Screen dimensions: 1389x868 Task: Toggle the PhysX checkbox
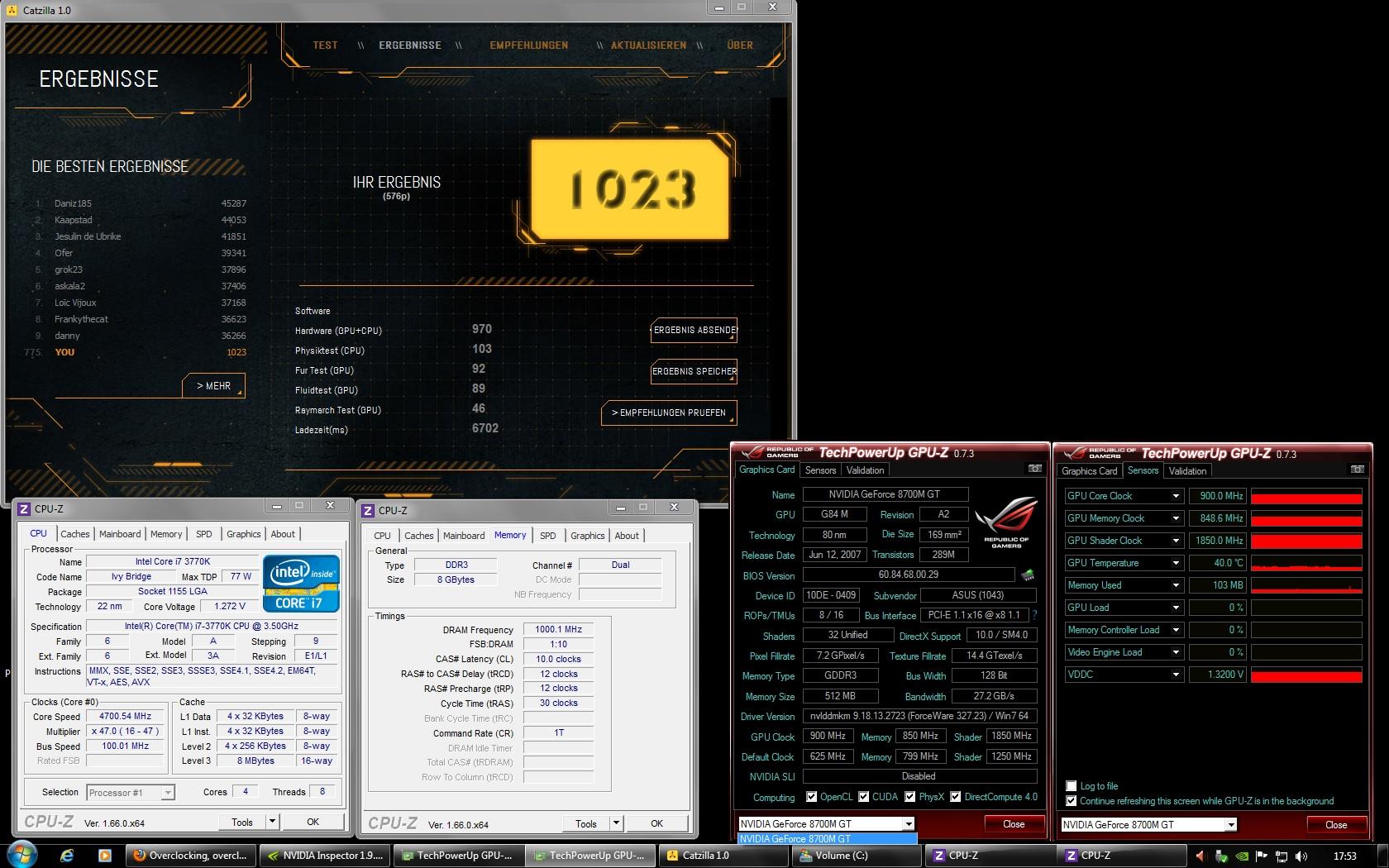tap(910, 797)
